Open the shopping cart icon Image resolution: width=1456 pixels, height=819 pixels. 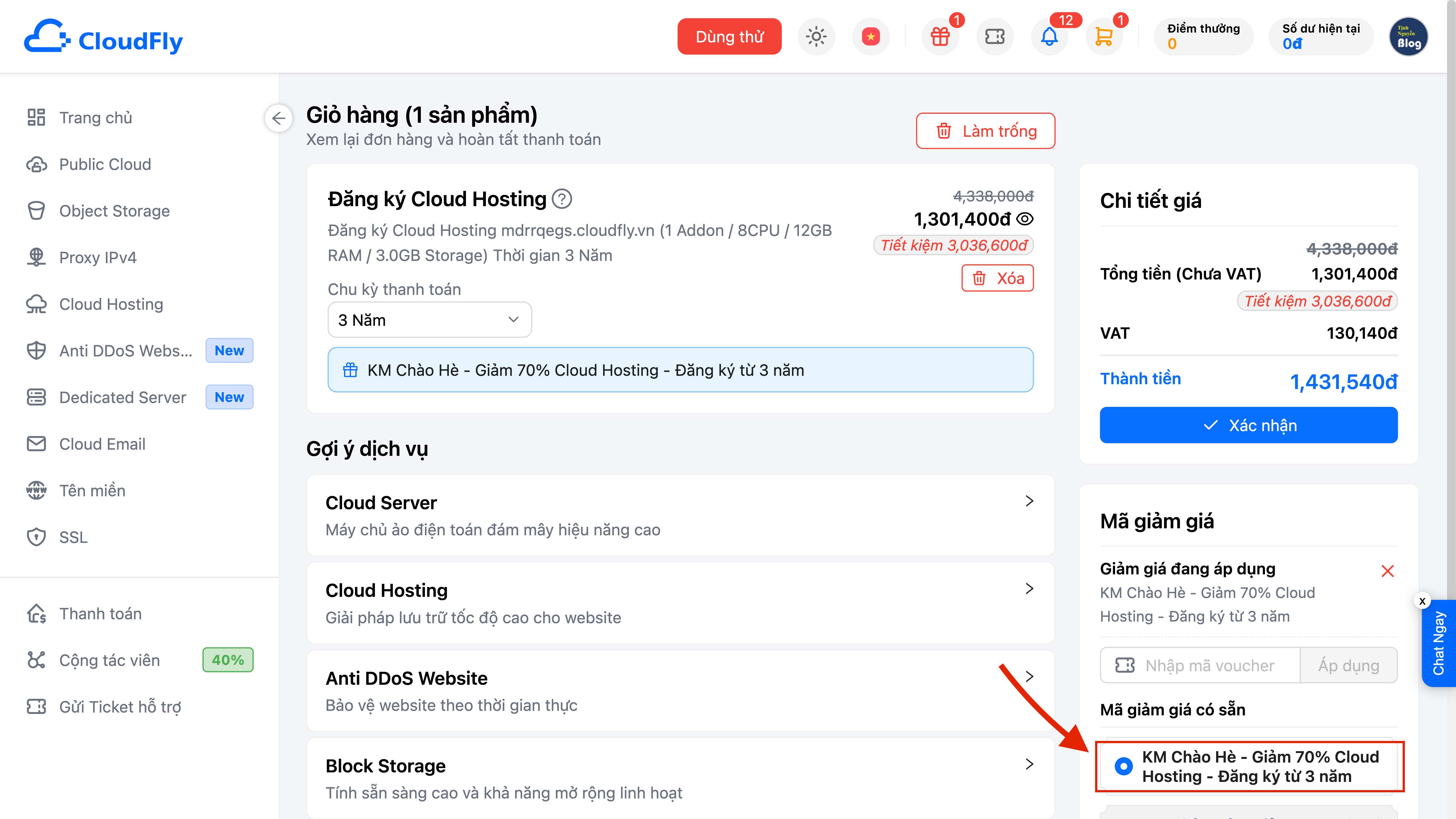click(x=1104, y=37)
